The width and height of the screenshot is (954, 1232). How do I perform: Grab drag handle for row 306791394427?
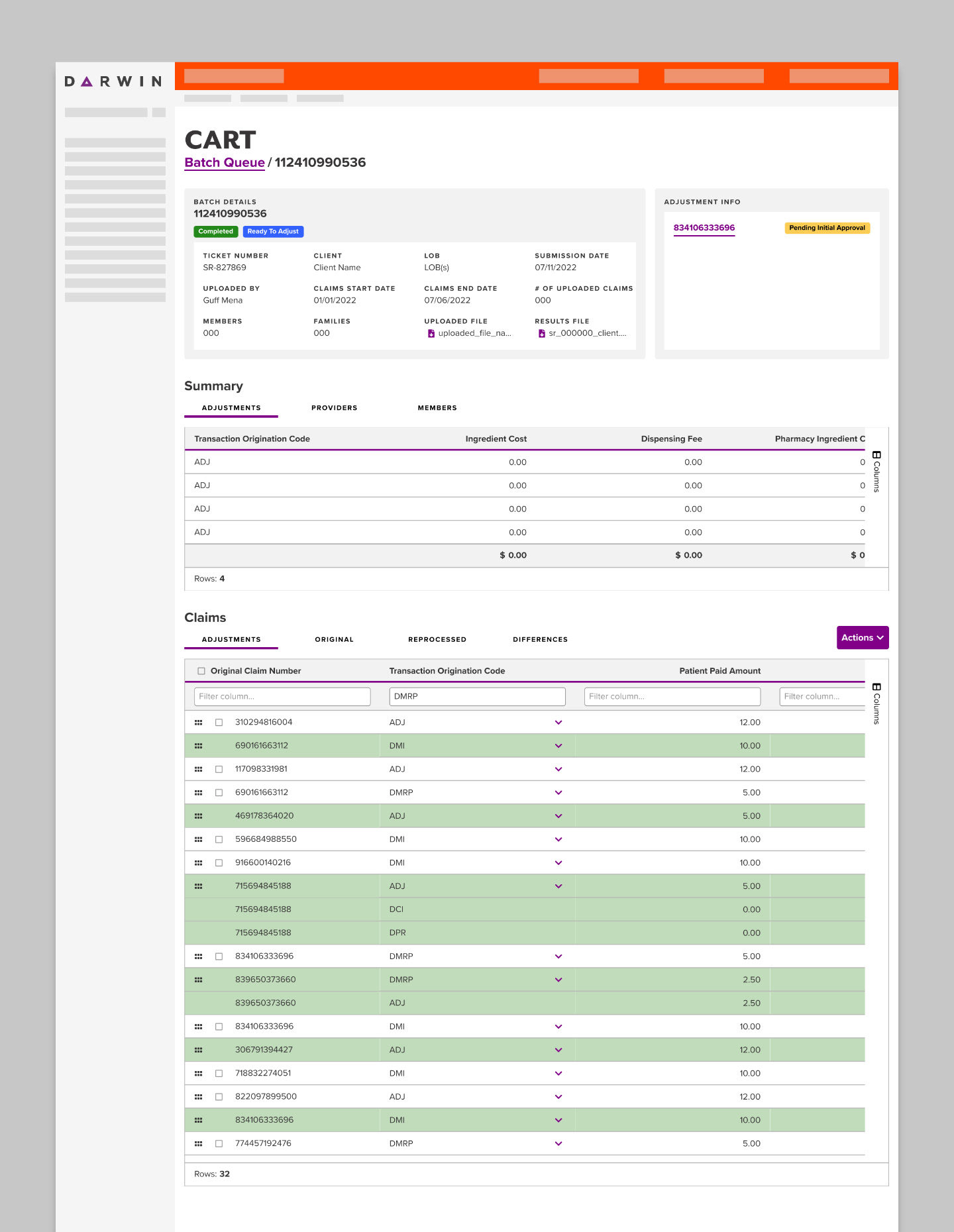(x=198, y=1050)
